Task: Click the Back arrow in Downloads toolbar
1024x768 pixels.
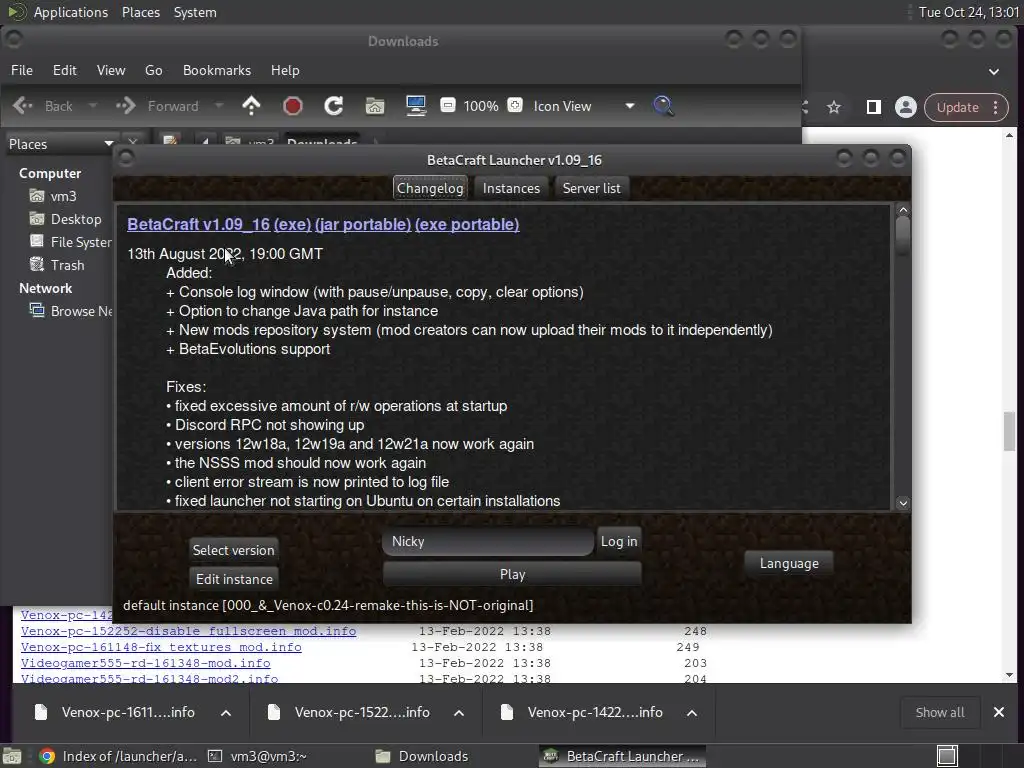Action: click(23, 106)
